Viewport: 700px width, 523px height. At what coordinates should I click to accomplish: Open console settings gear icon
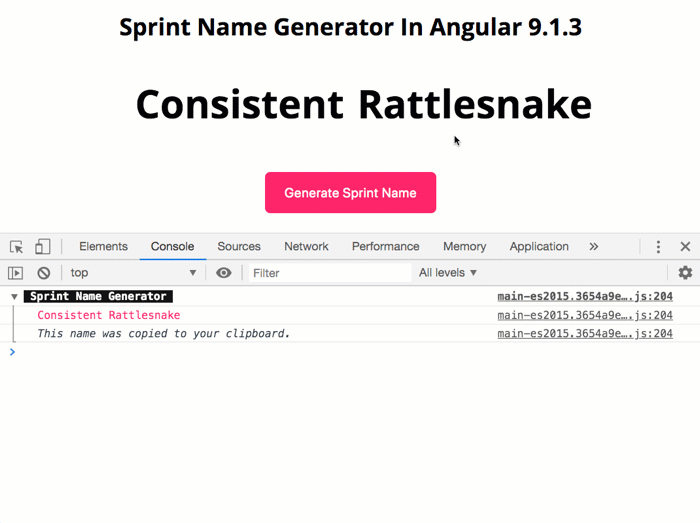click(685, 273)
